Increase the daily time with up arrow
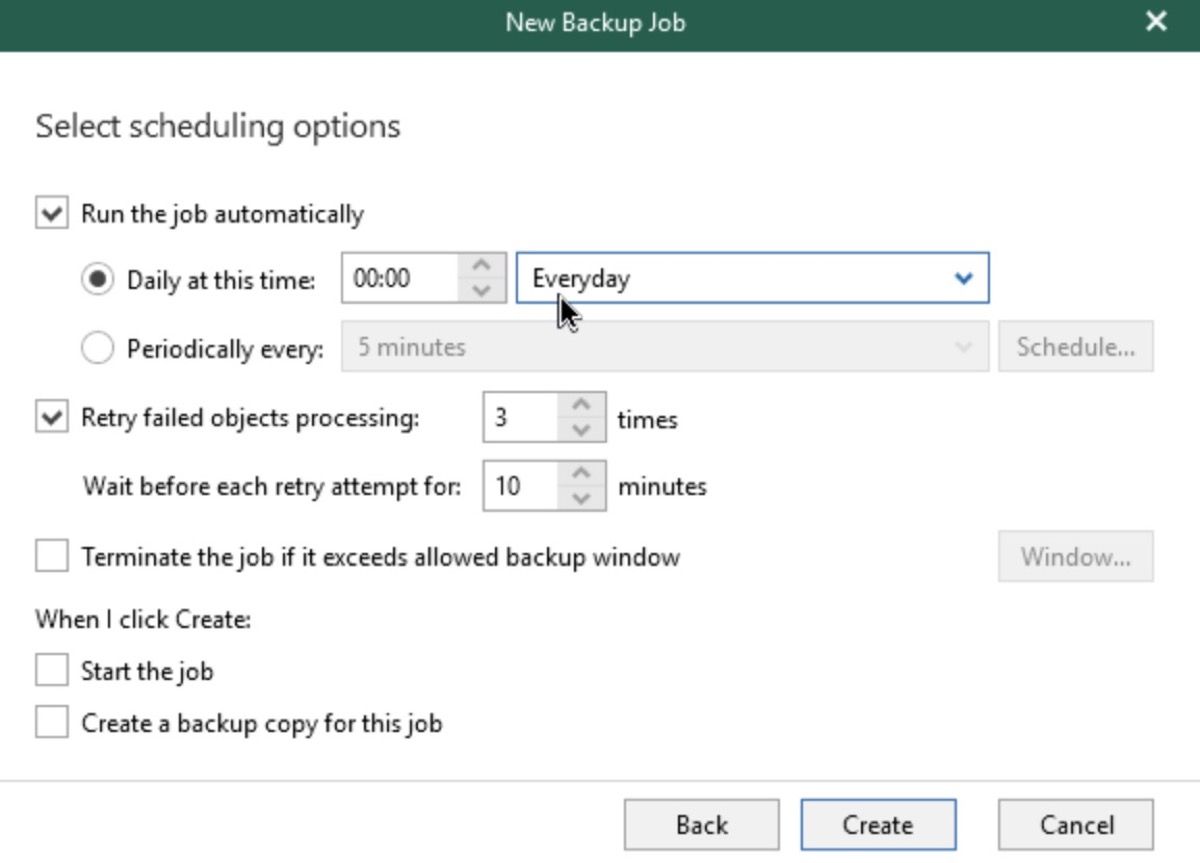1200x863 pixels. tap(482, 266)
